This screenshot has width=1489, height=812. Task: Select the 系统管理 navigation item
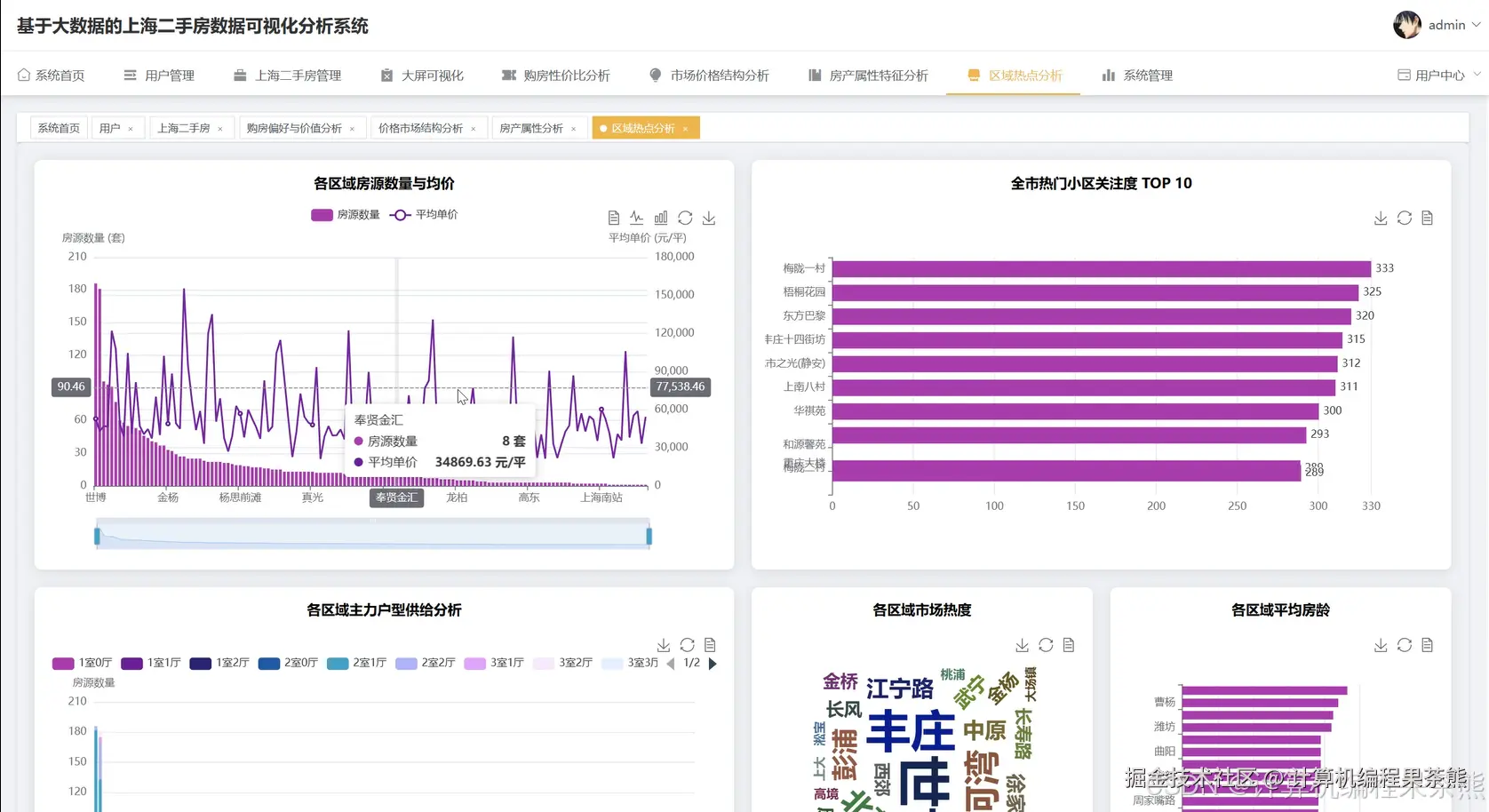1136,75
